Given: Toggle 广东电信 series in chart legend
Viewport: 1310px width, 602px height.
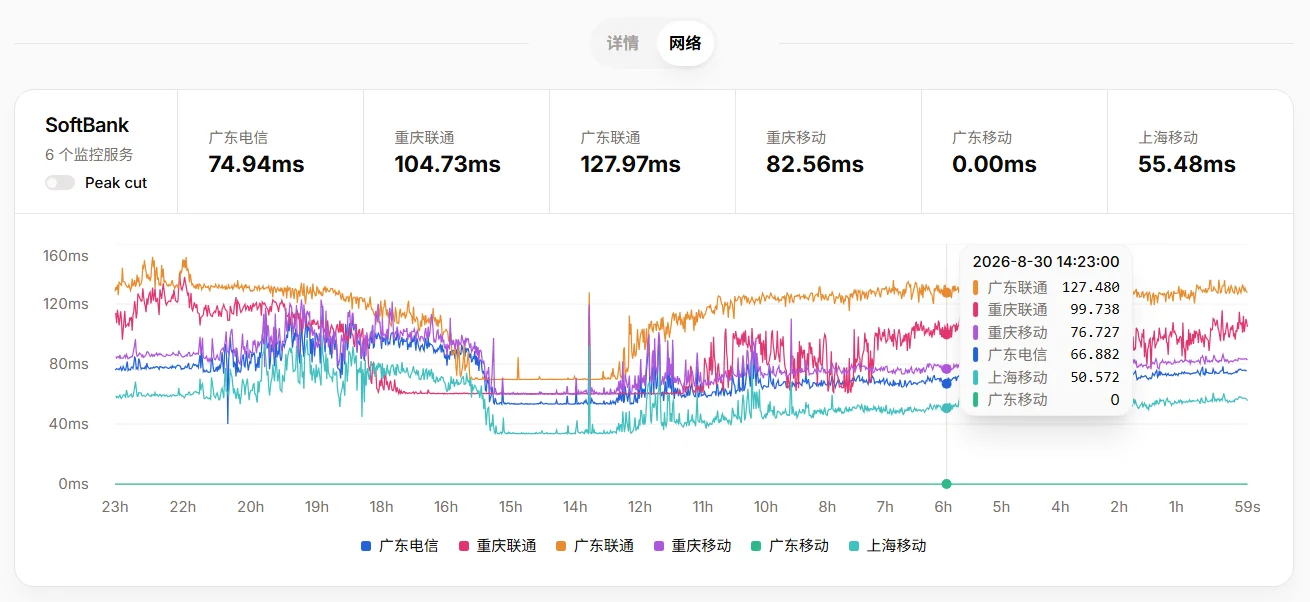Looking at the screenshot, I should (399, 546).
